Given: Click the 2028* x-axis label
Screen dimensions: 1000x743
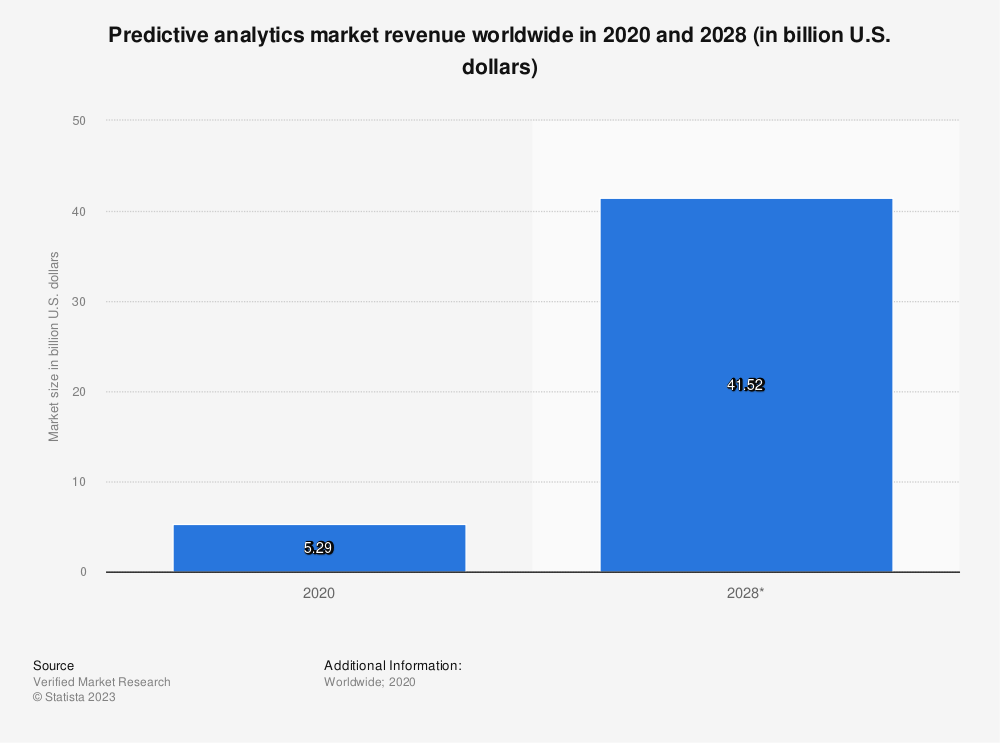Looking at the screenshot, I should click(745, 593).
